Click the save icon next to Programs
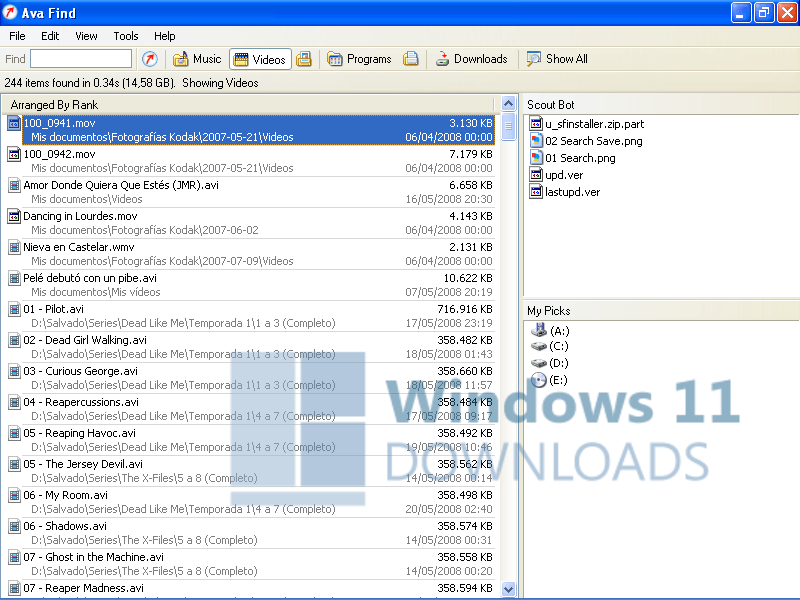800x600 pixels. (411, 59)
